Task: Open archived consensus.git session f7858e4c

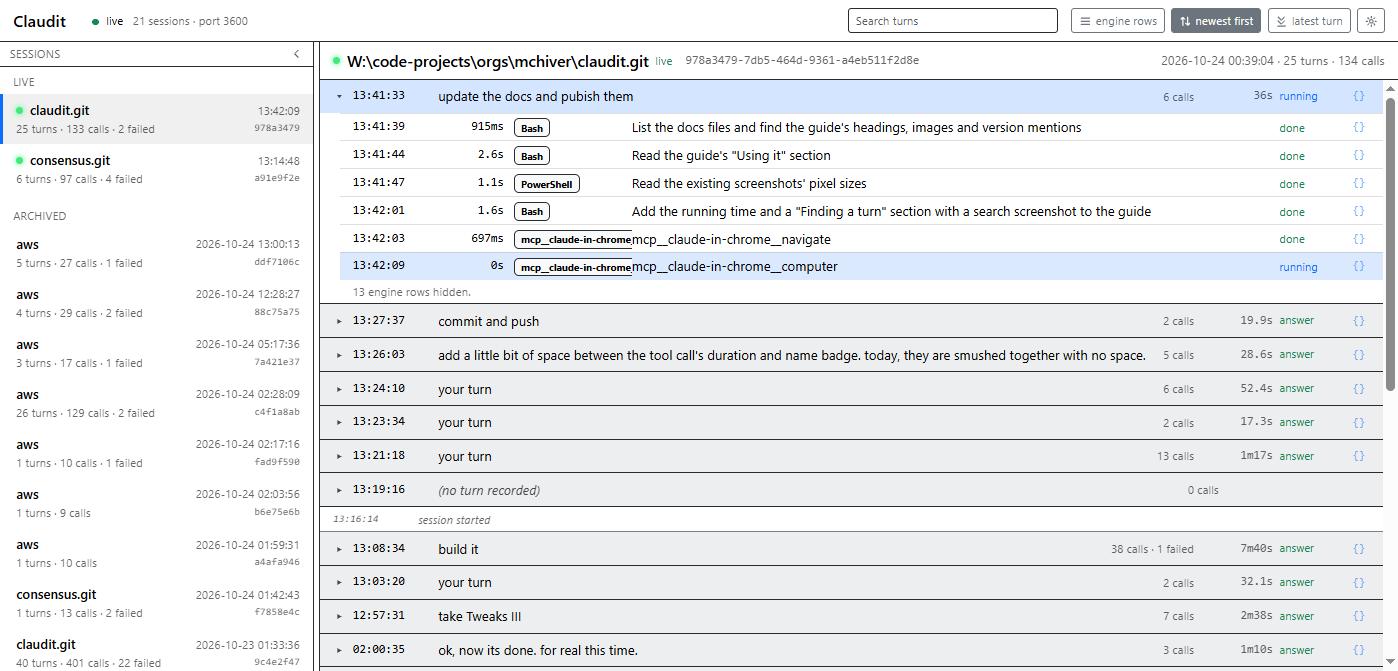Action: click(156, 603)
